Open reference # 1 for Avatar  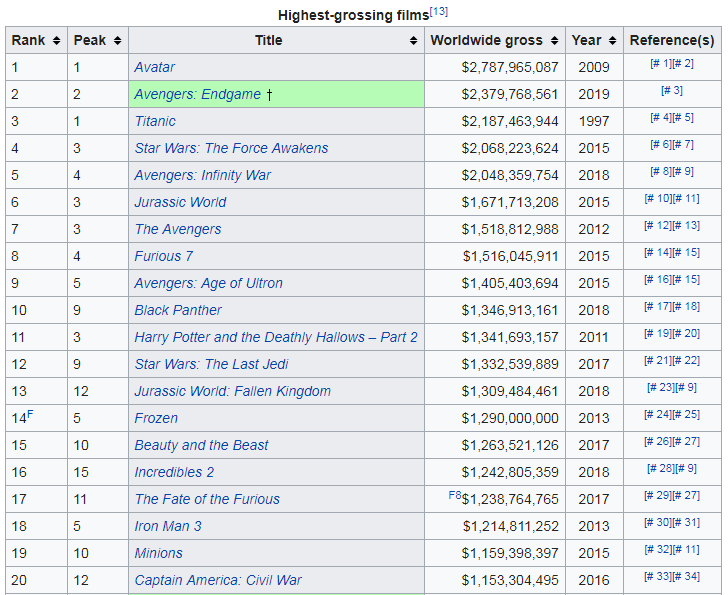[661, 63]
